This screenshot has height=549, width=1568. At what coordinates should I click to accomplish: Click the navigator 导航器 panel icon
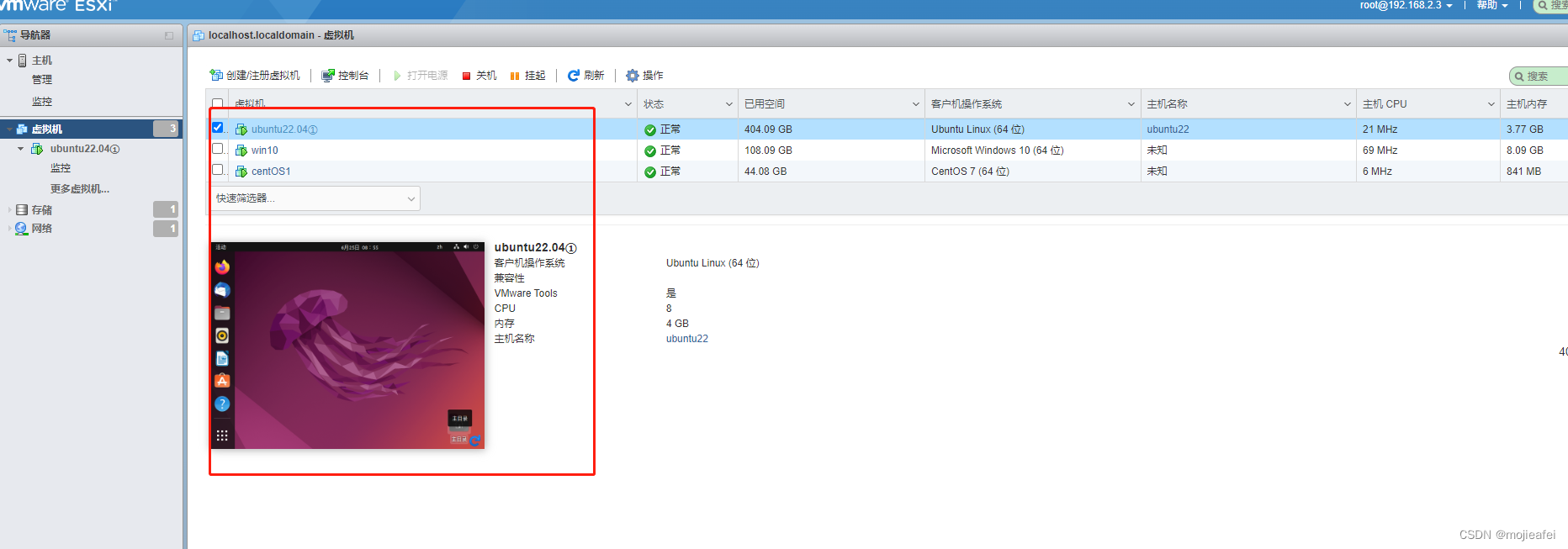10,35
